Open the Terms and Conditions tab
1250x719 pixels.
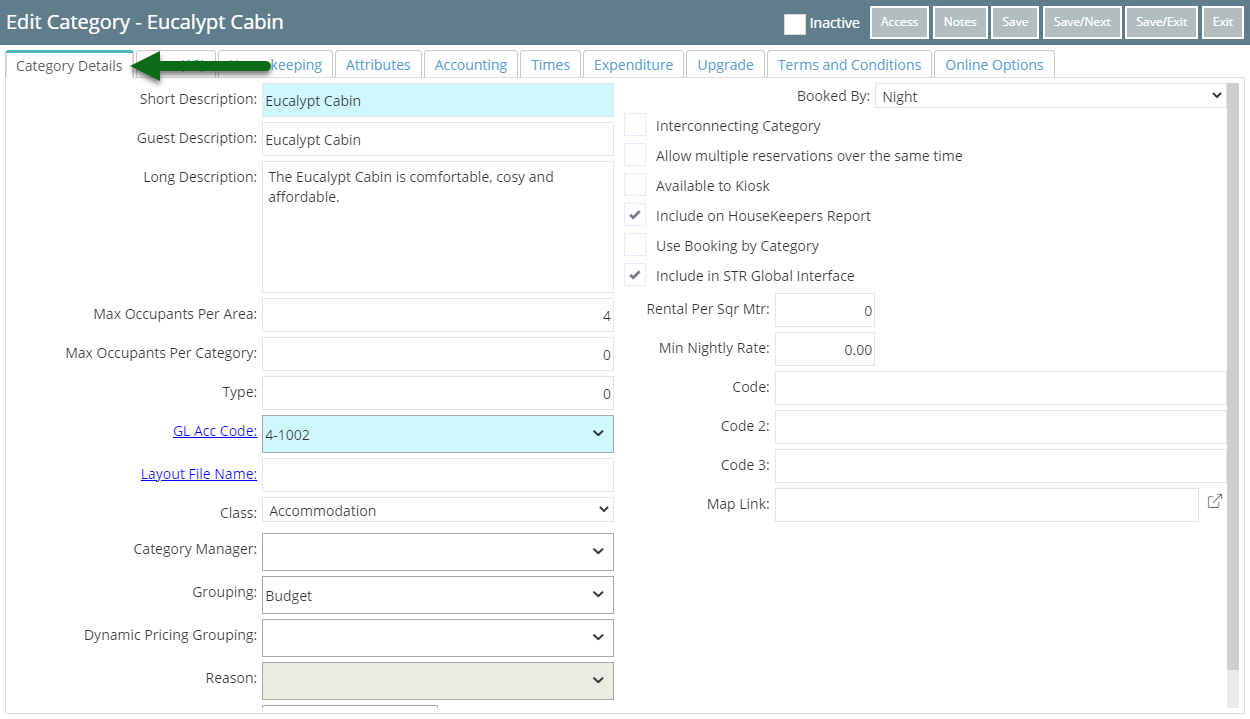(x=850, y=65)
